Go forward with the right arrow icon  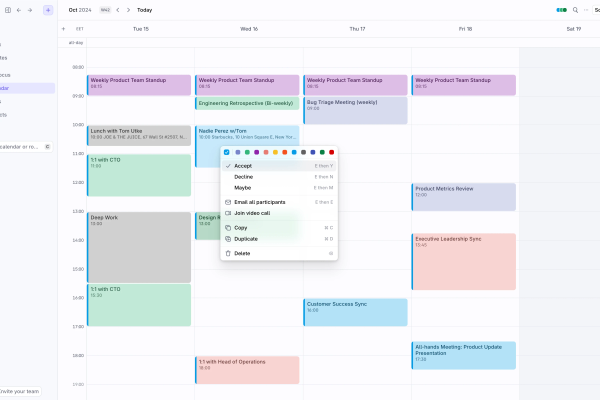click(30, 10)
